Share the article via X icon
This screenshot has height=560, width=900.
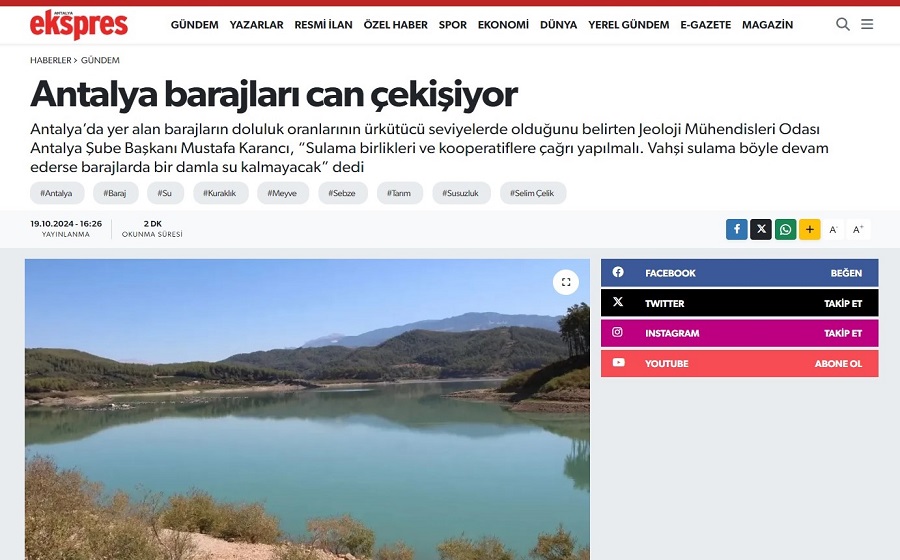point(761,230)
